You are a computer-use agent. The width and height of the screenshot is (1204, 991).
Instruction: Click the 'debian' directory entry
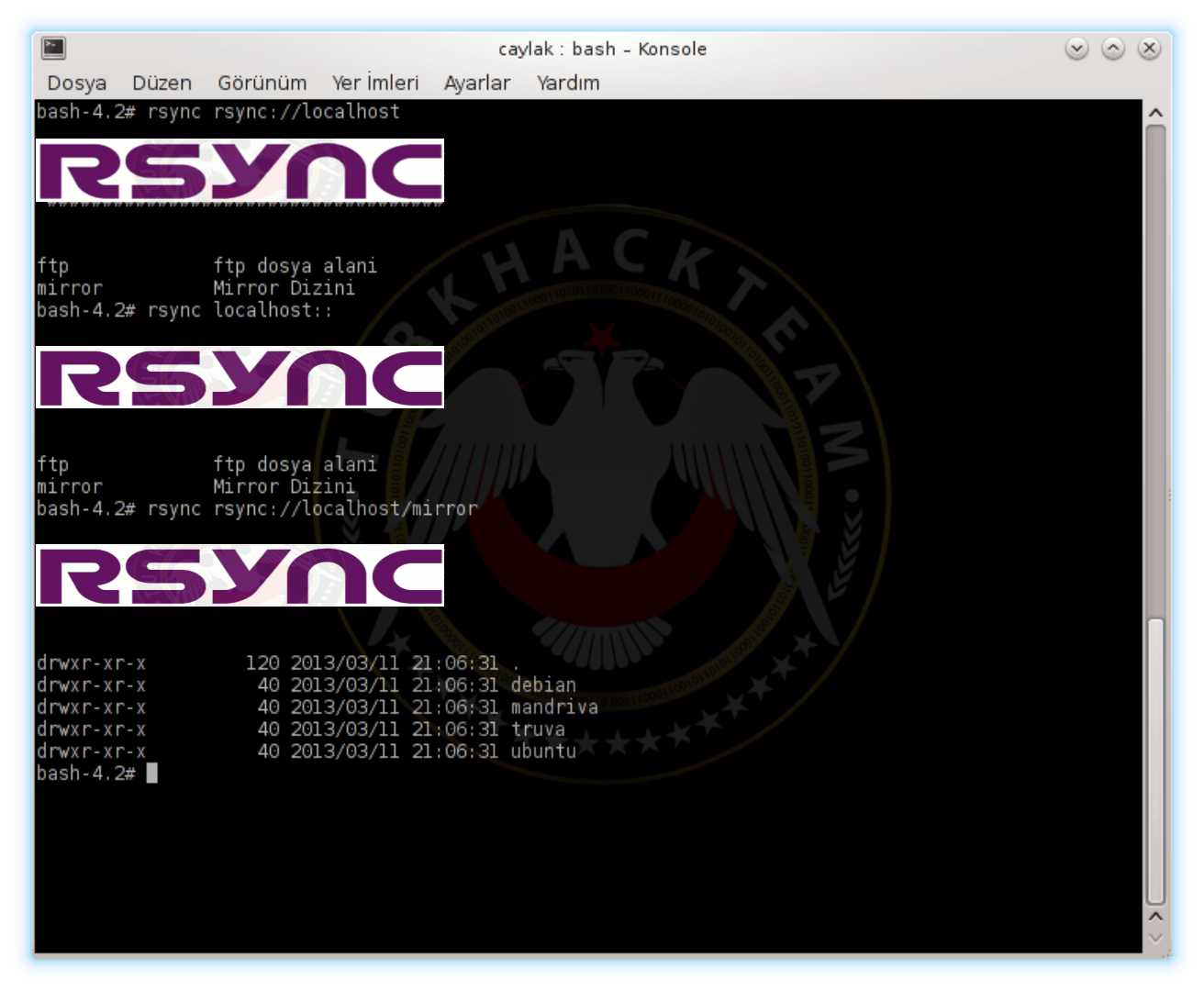coord(543,685)
